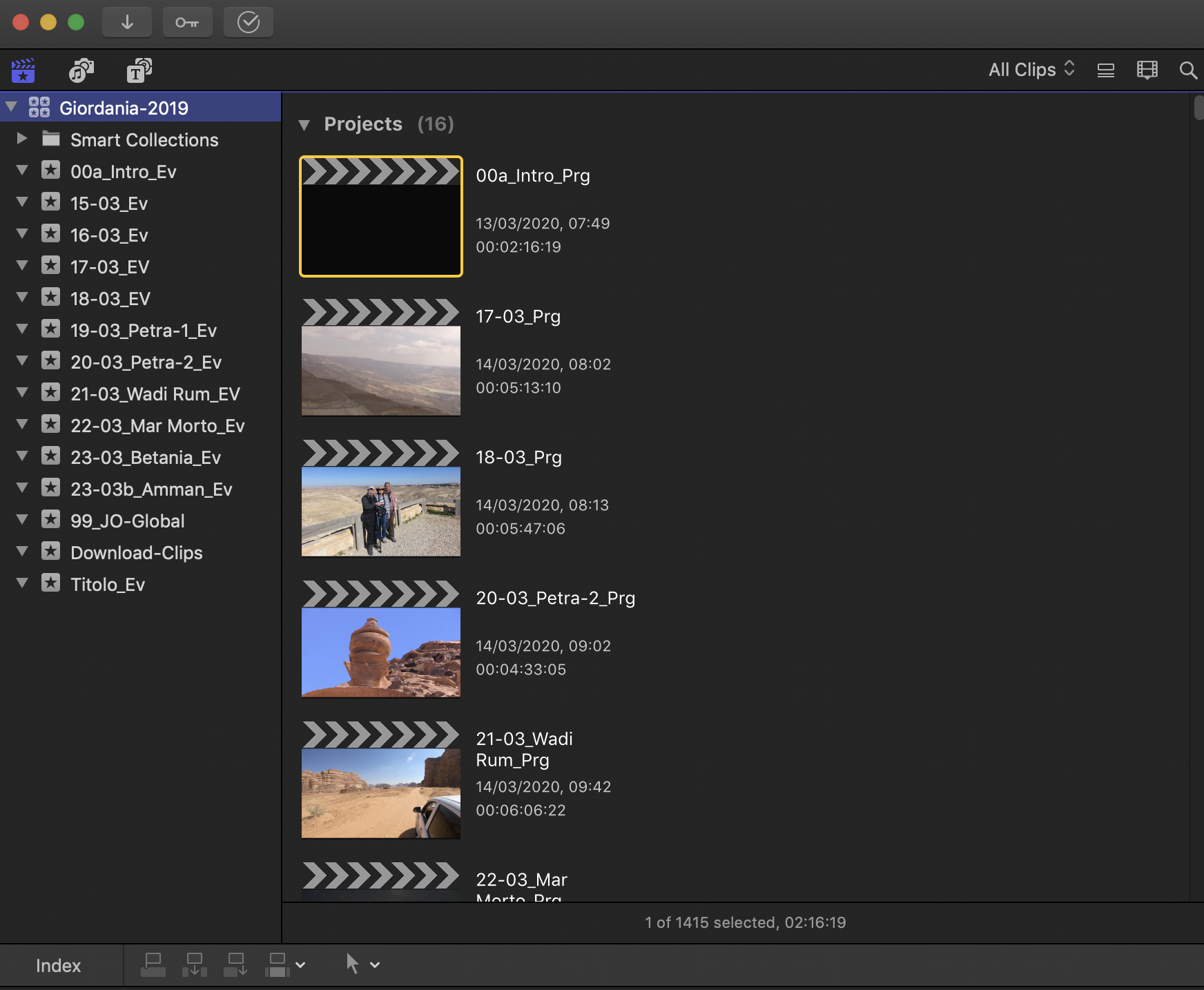
Task: Select the 17-03_Prg project thumbnail
Action: pos(381,357)
